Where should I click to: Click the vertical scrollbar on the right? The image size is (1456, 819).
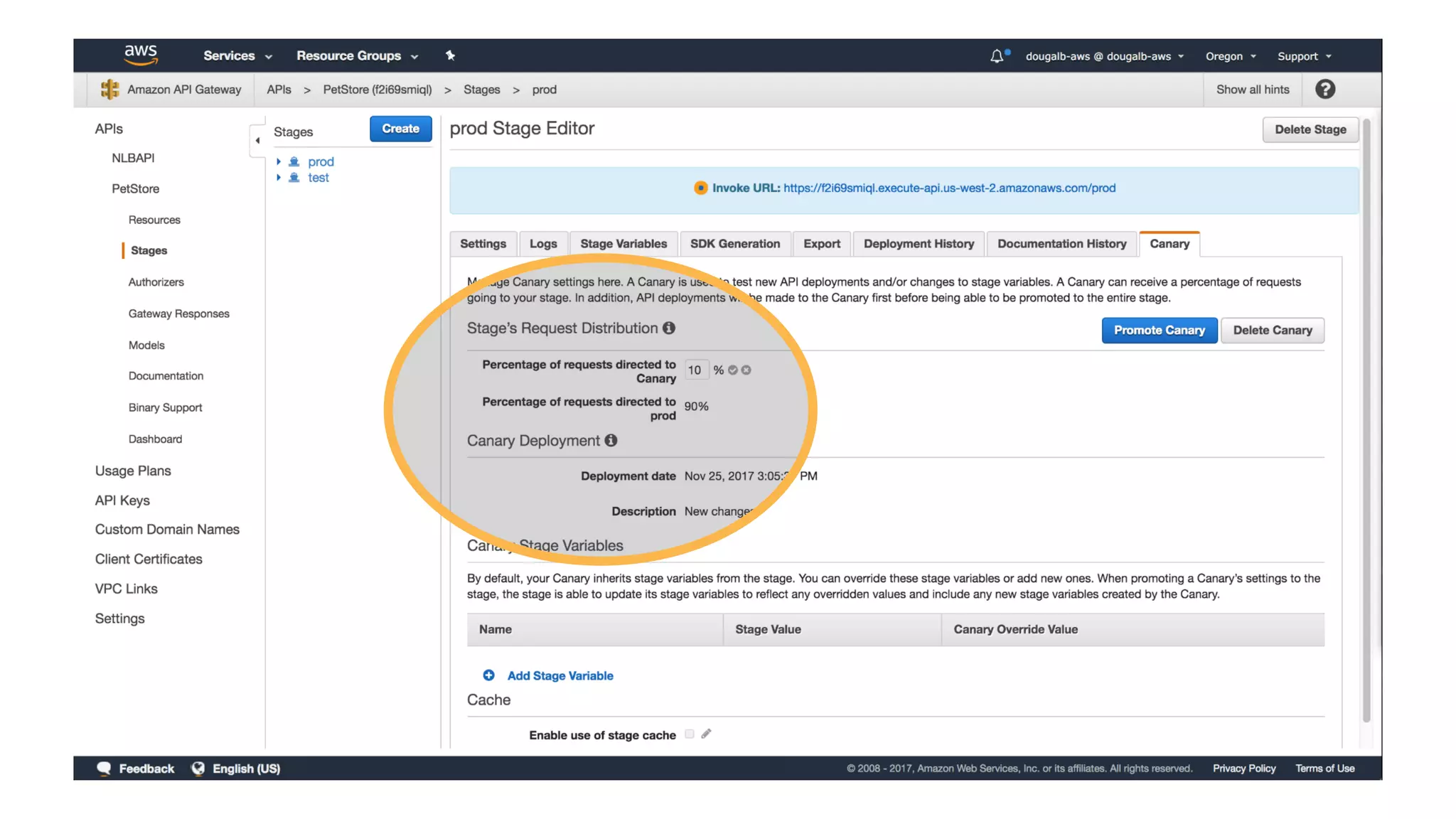pyautogui.click(x=1366, y=419)
